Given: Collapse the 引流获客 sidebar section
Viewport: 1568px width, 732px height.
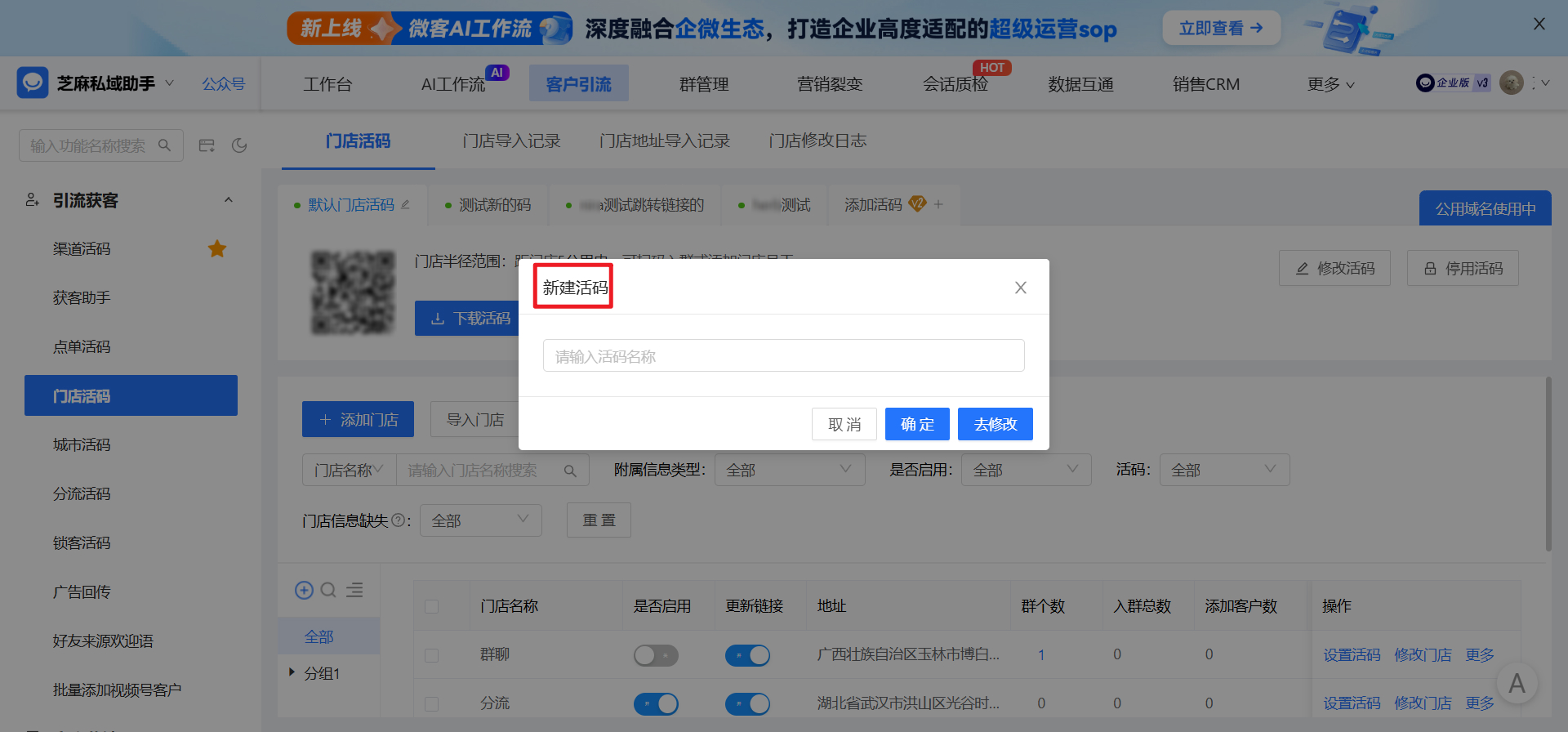Looking at the screenshot, I should 229,200.
